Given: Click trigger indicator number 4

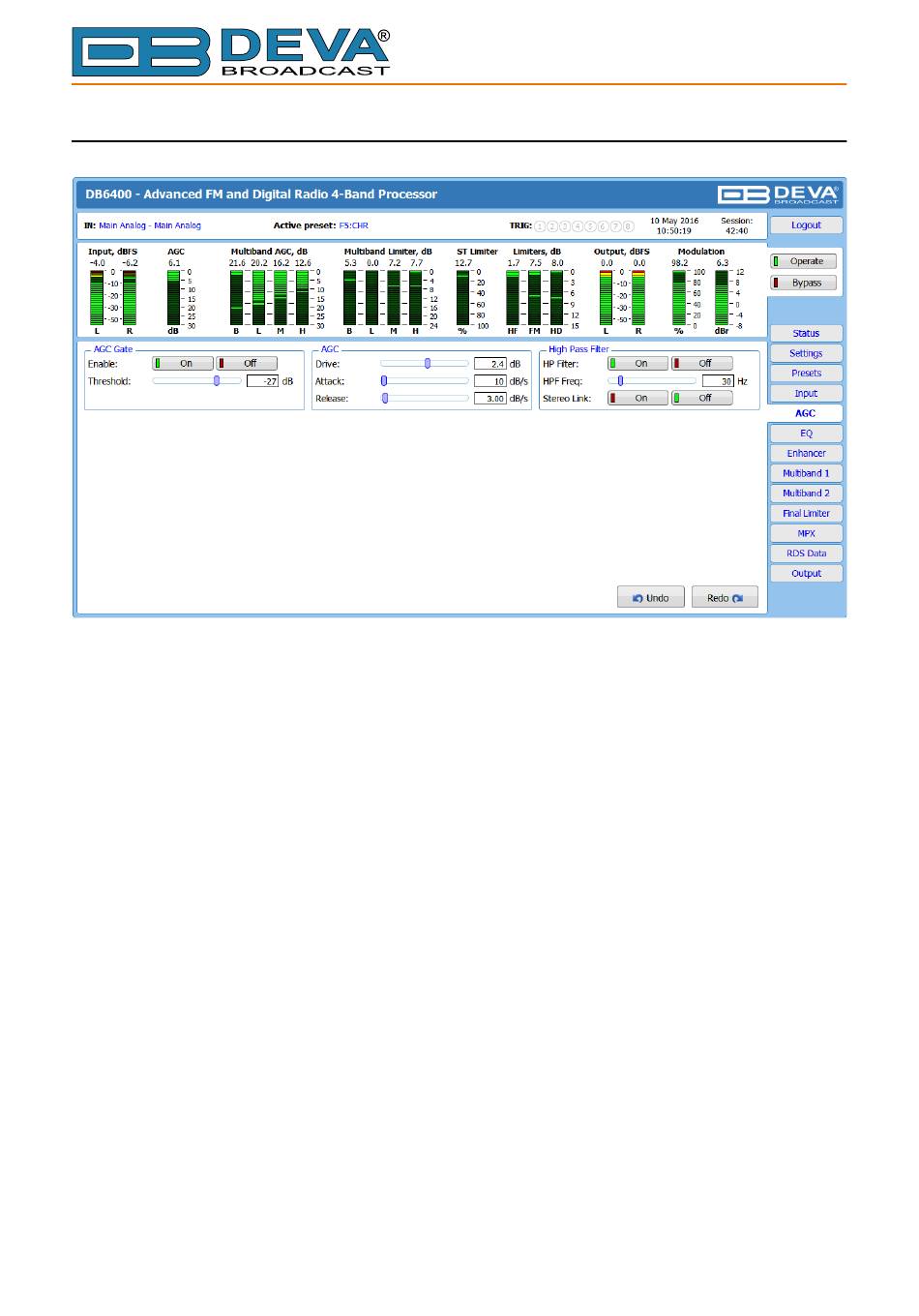Looking at the screenshot, I should pyautogui.click(x=578, y=226).
